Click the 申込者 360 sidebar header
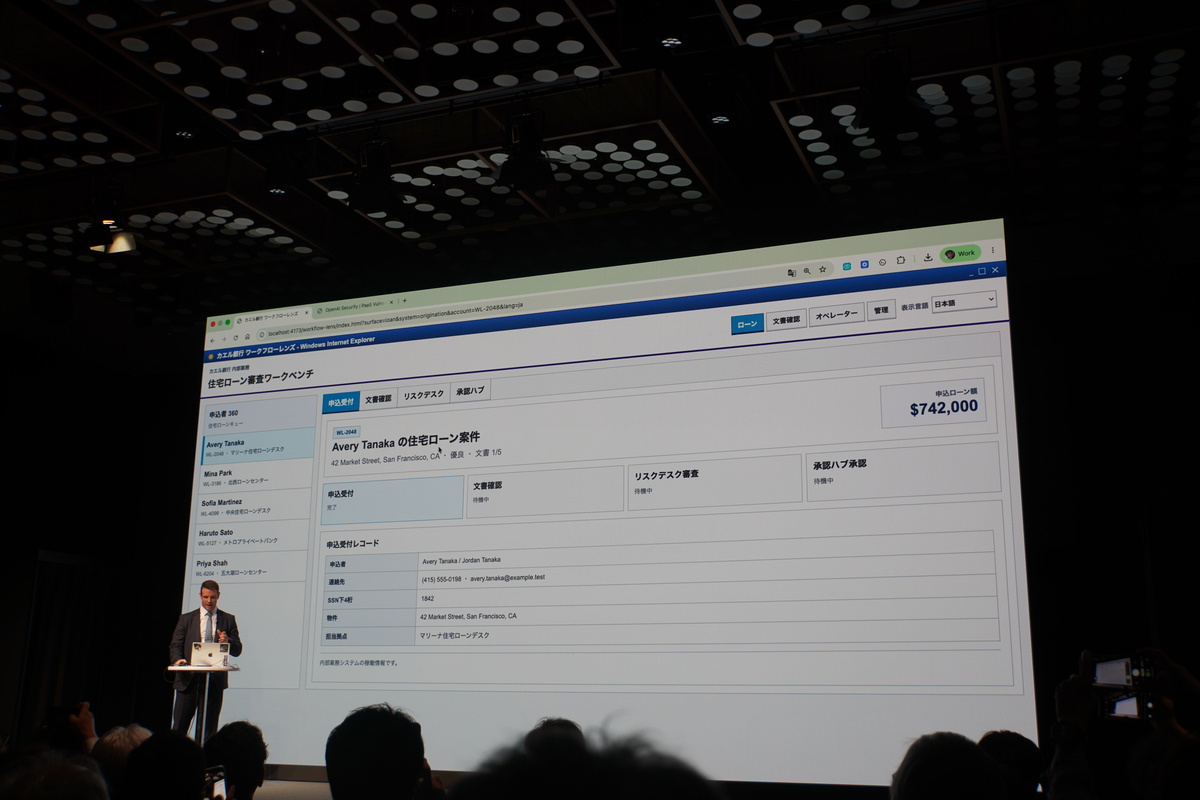 pyautogui.click(x=258, y=416)
